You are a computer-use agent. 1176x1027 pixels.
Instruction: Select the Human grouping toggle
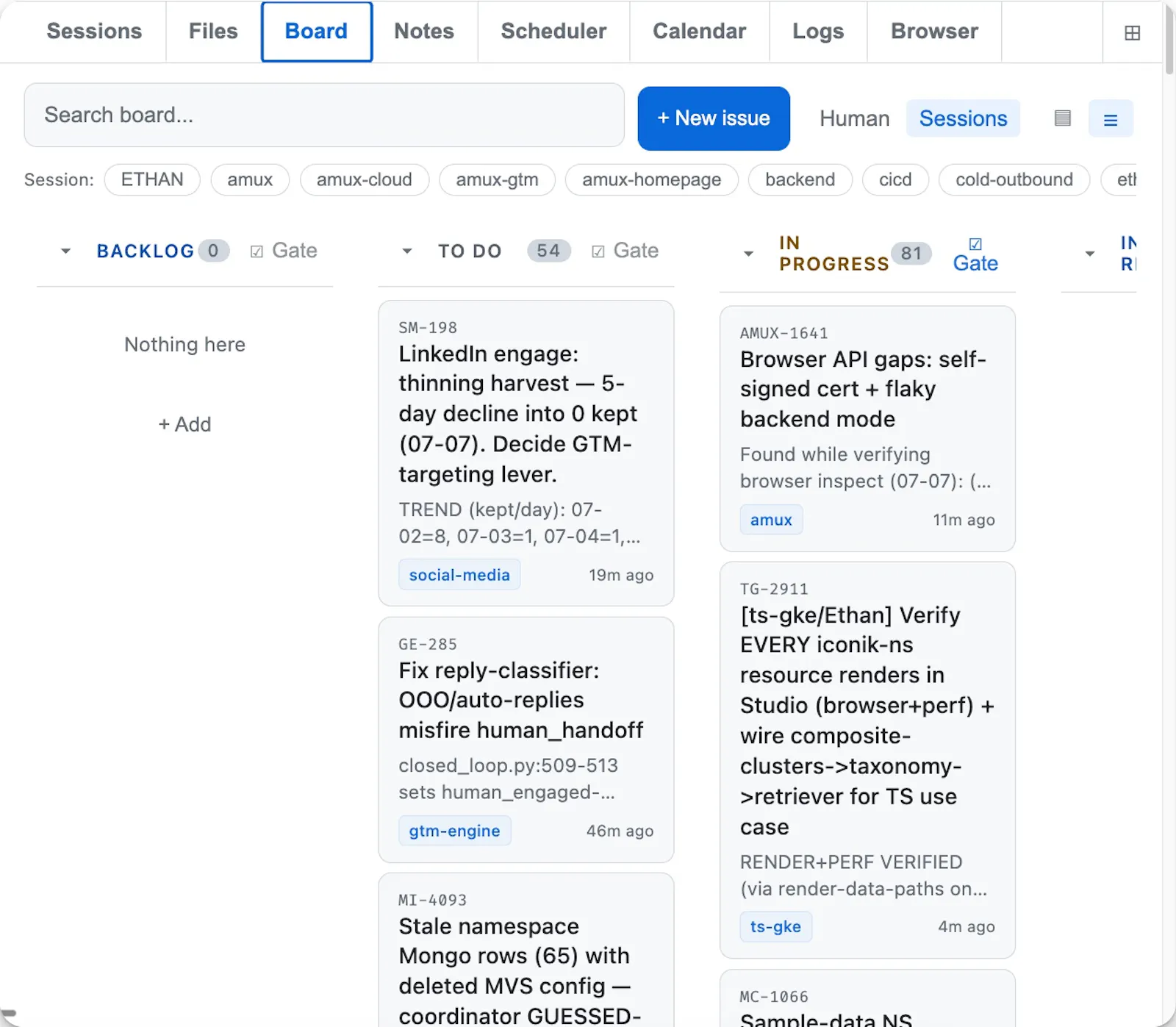(855, 118)
